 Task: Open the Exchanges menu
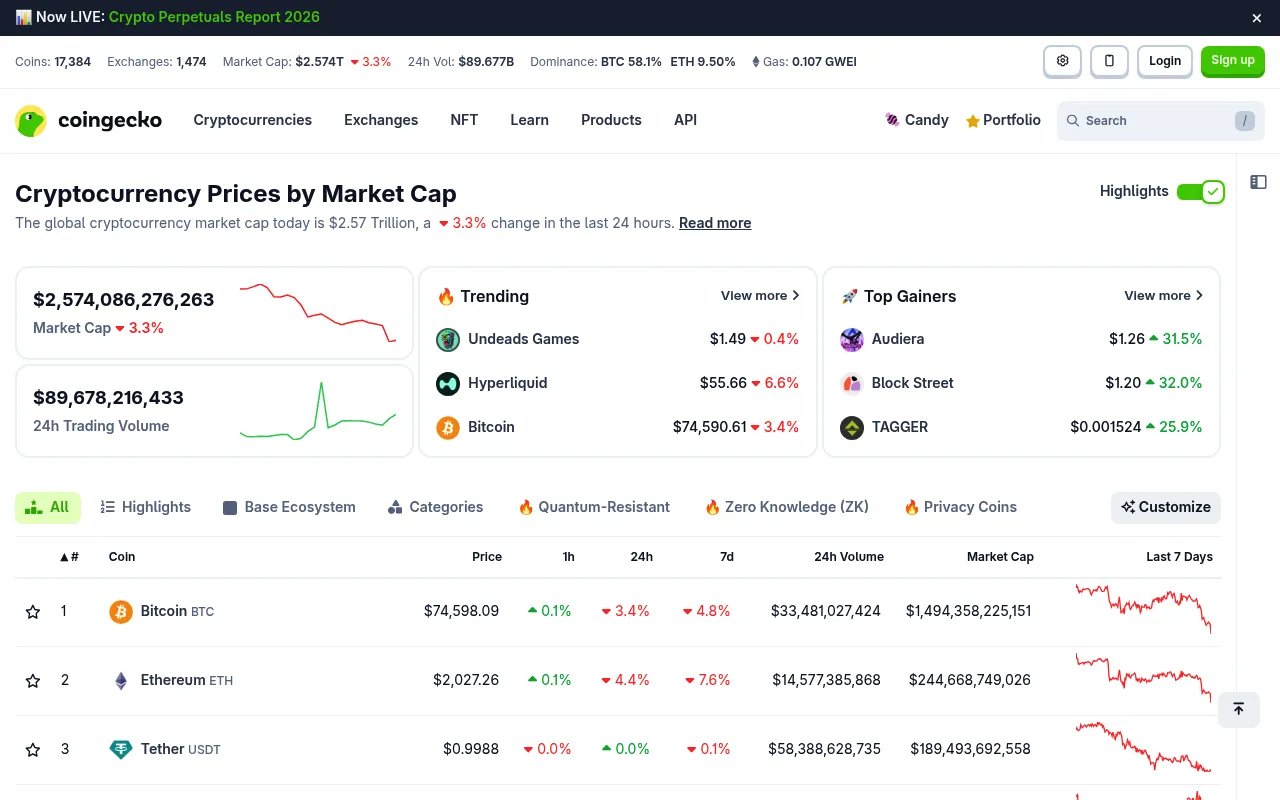click(x=381, y=120)
